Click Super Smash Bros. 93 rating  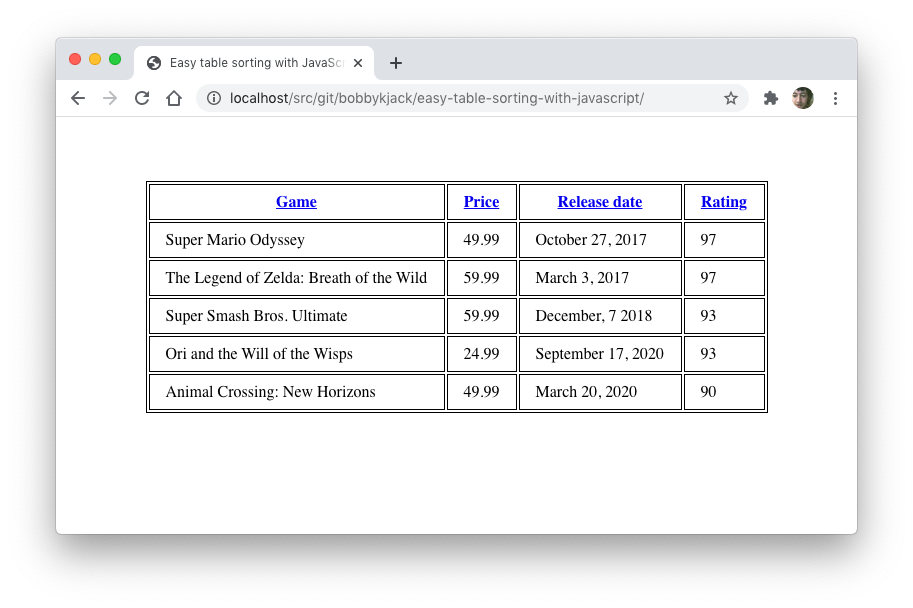(724, 316)
